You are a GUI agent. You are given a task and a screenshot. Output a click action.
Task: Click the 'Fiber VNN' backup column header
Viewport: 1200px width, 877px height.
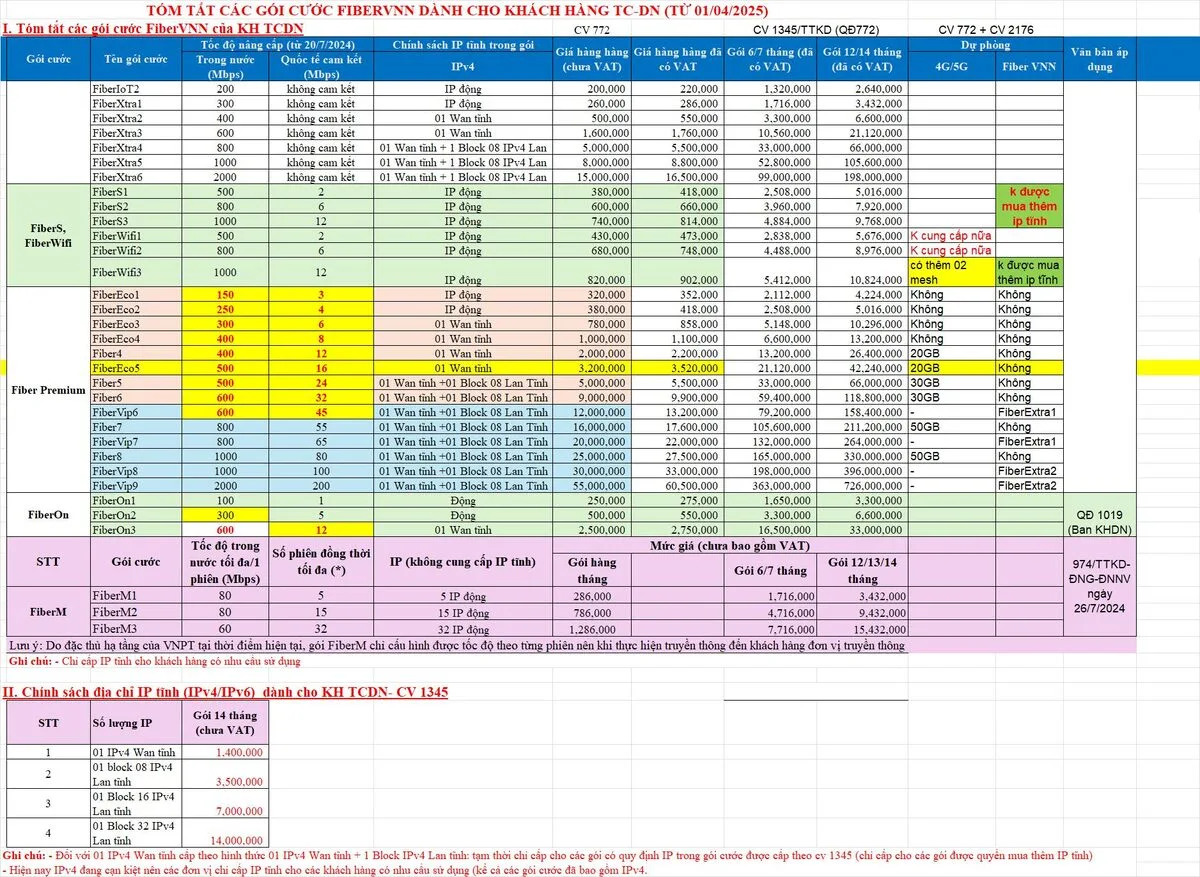[x=1029, y=66]
